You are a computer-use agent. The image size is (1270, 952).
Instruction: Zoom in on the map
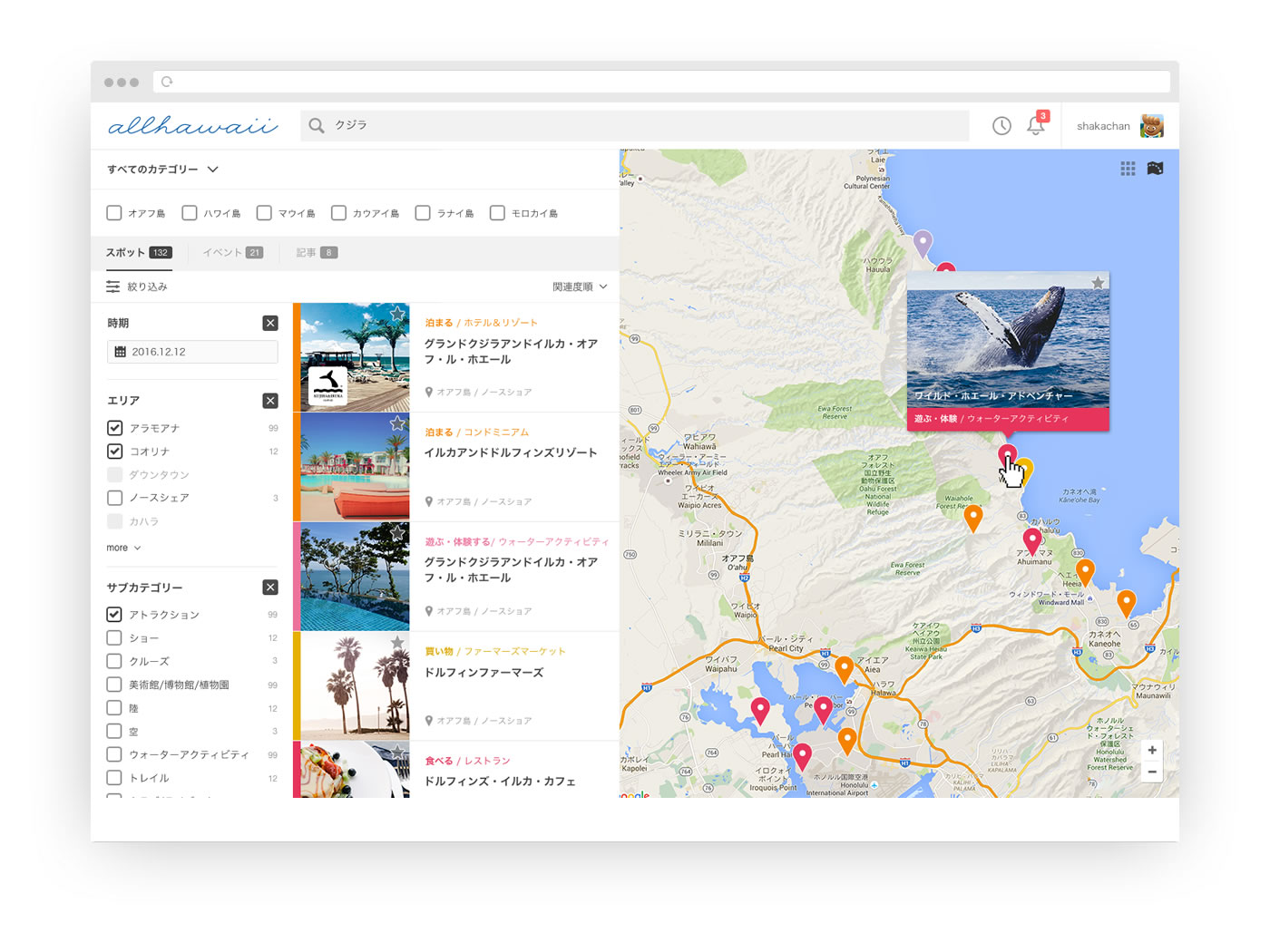[x=1152, y=750]
